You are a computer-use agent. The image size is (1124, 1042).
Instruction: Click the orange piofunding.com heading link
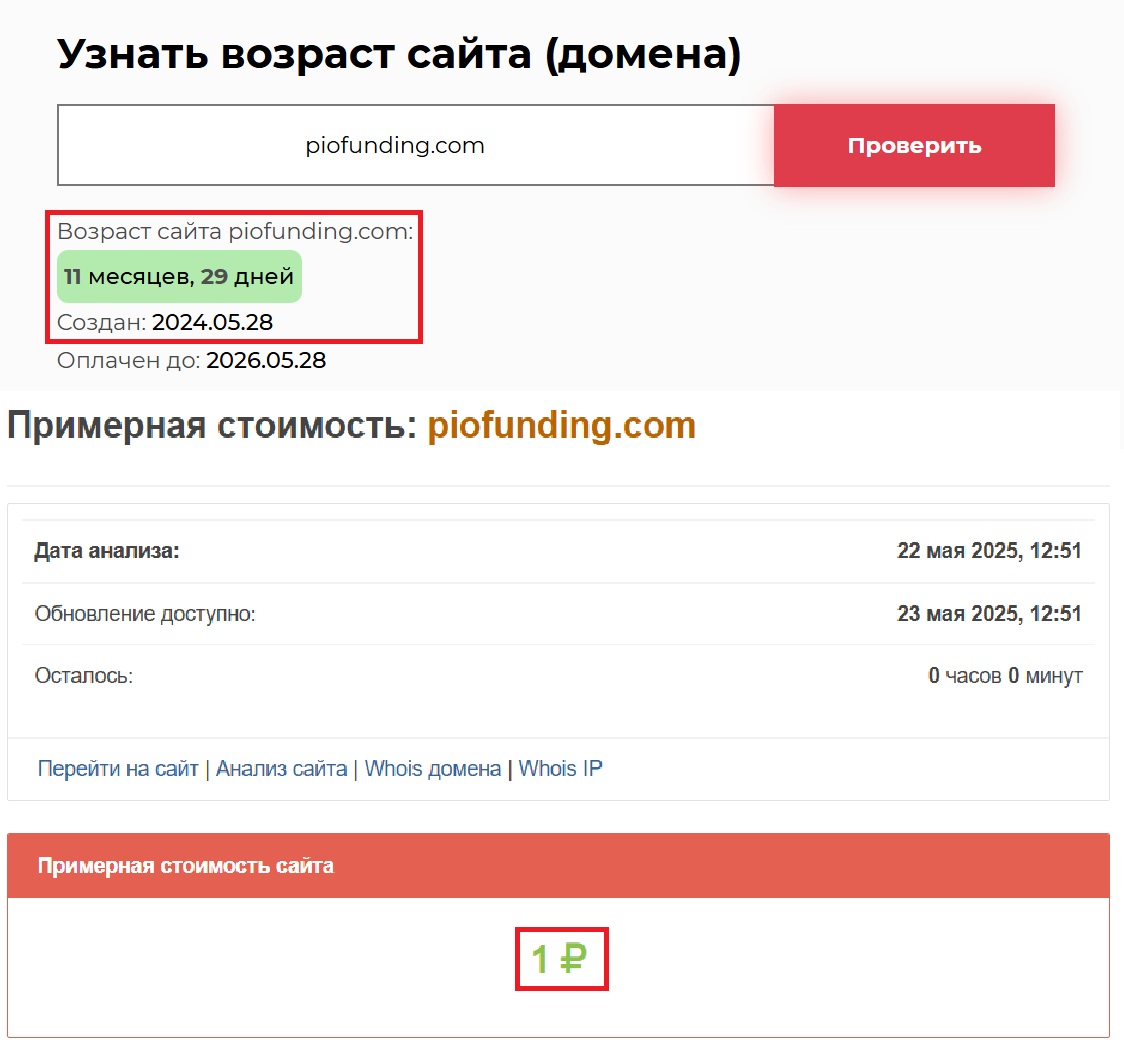coord(561,426)
